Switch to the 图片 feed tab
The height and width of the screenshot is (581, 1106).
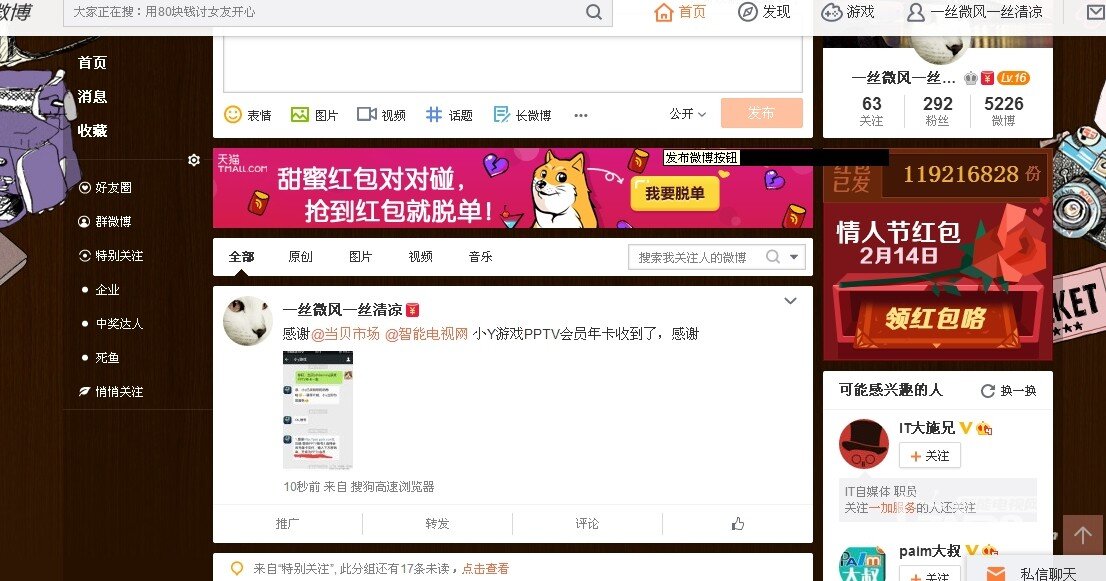(x=360, y=257)
